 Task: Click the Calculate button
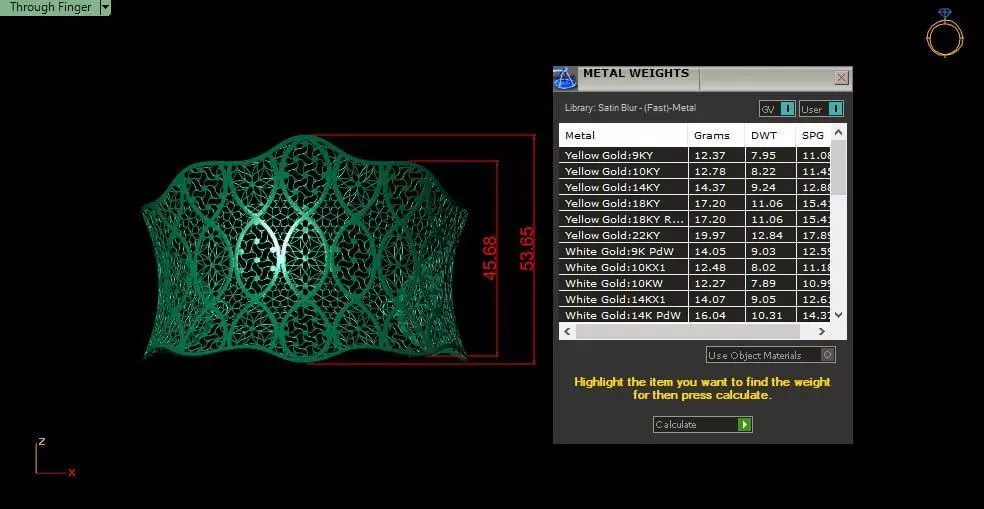click(x=702, y=425)
